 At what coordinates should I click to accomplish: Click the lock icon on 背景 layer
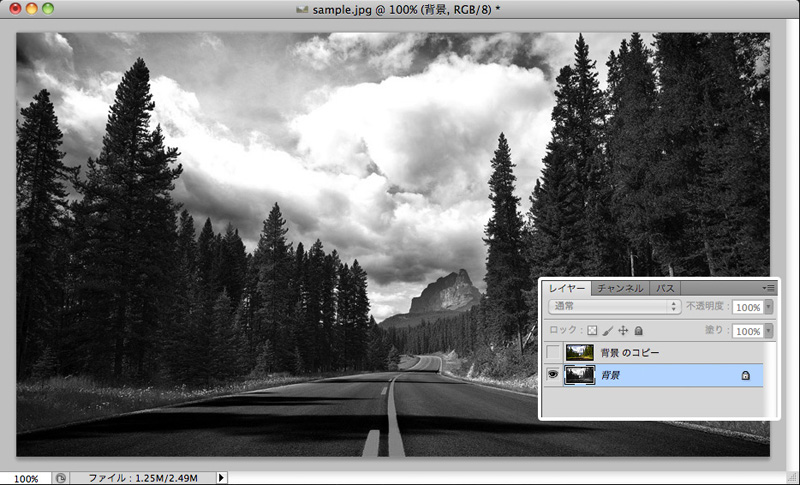click(x=745, y=375)
